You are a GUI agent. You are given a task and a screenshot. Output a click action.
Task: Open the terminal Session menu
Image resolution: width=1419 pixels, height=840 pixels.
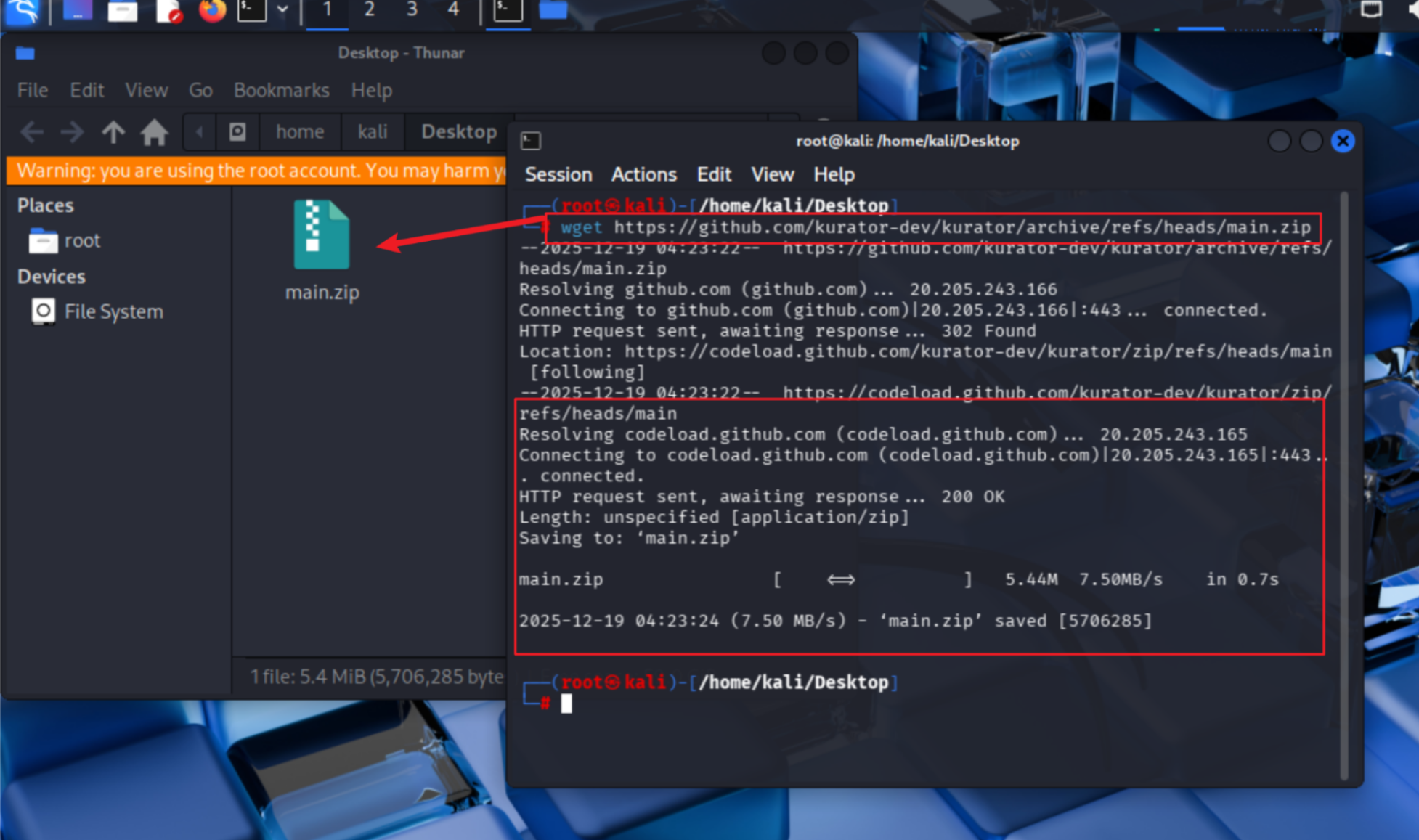(x=558, y=174)
